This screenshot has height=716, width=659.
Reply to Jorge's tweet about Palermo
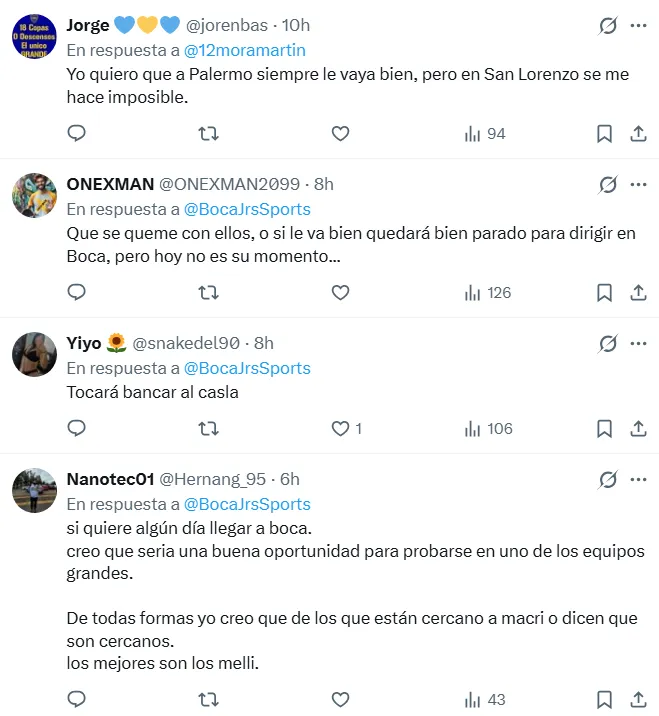(x=77, y=133)
